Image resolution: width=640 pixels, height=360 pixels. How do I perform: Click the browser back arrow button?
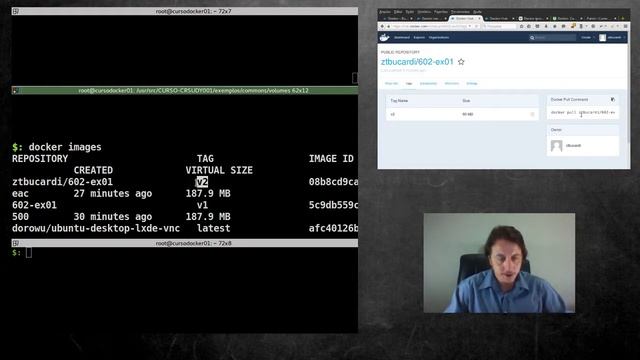[382, 26]
